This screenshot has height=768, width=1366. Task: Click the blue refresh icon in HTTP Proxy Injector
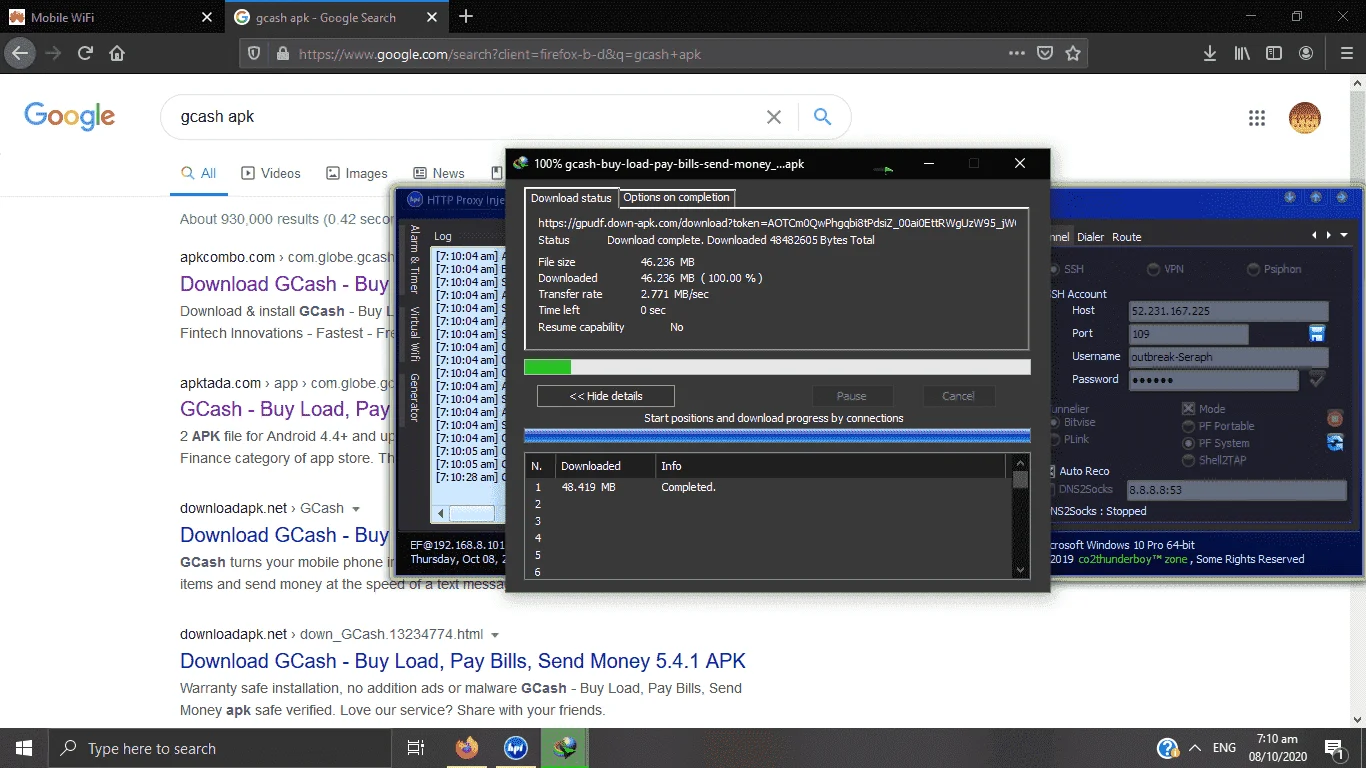1335,443
